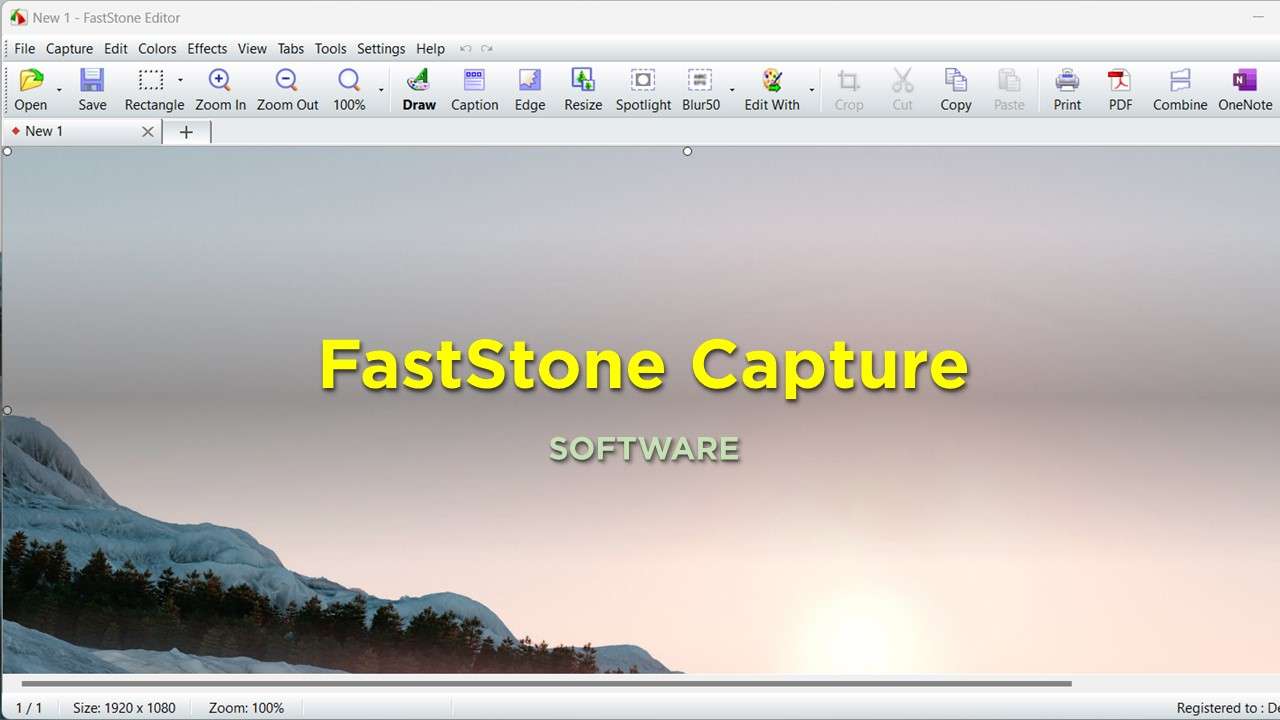Apply the Blur50 effect
1280x720 pixels.
700,89
